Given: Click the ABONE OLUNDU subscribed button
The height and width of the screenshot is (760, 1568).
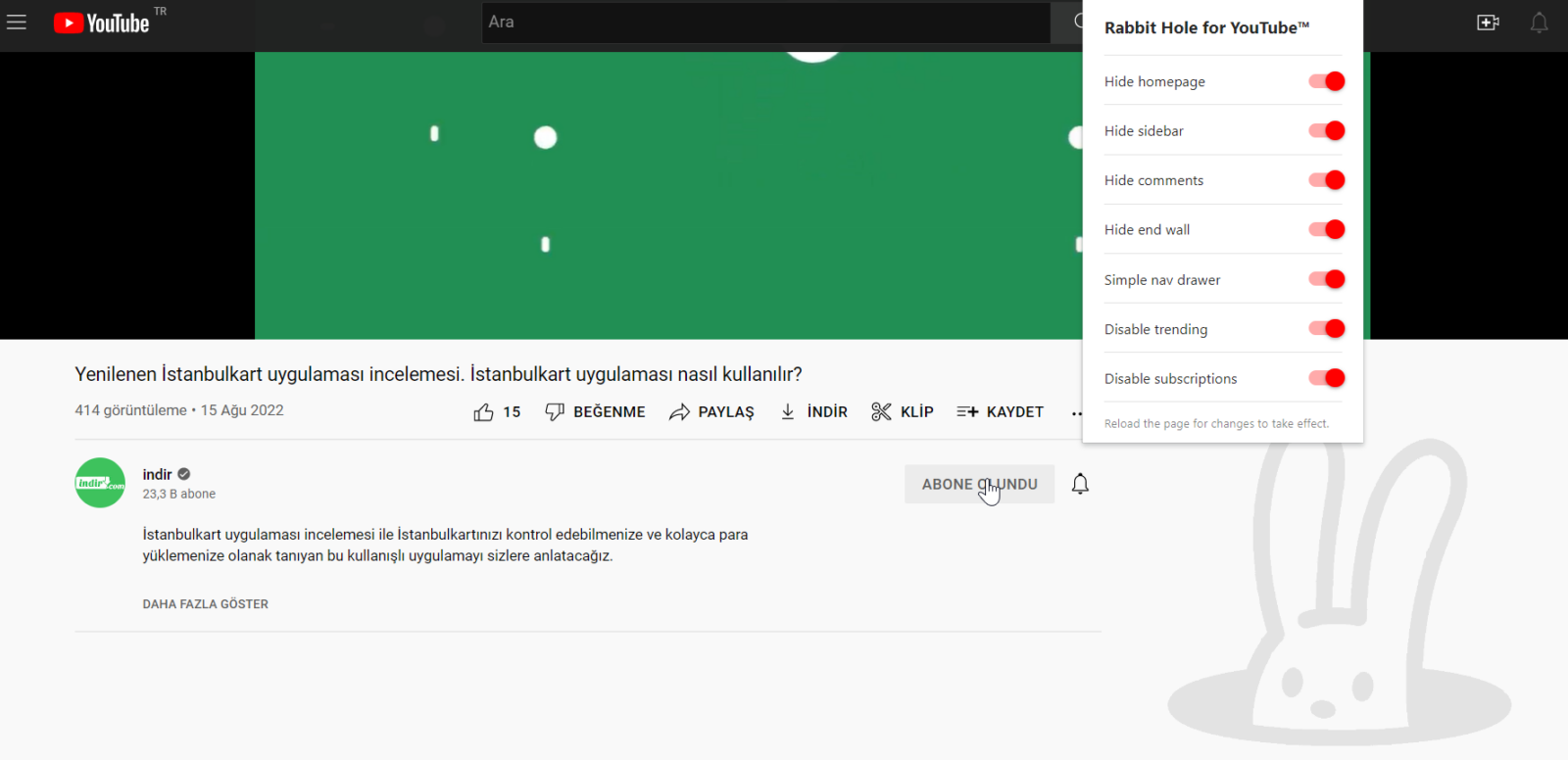Looking at the screenshot, I should pyautogui.click(x=978, y=484).
